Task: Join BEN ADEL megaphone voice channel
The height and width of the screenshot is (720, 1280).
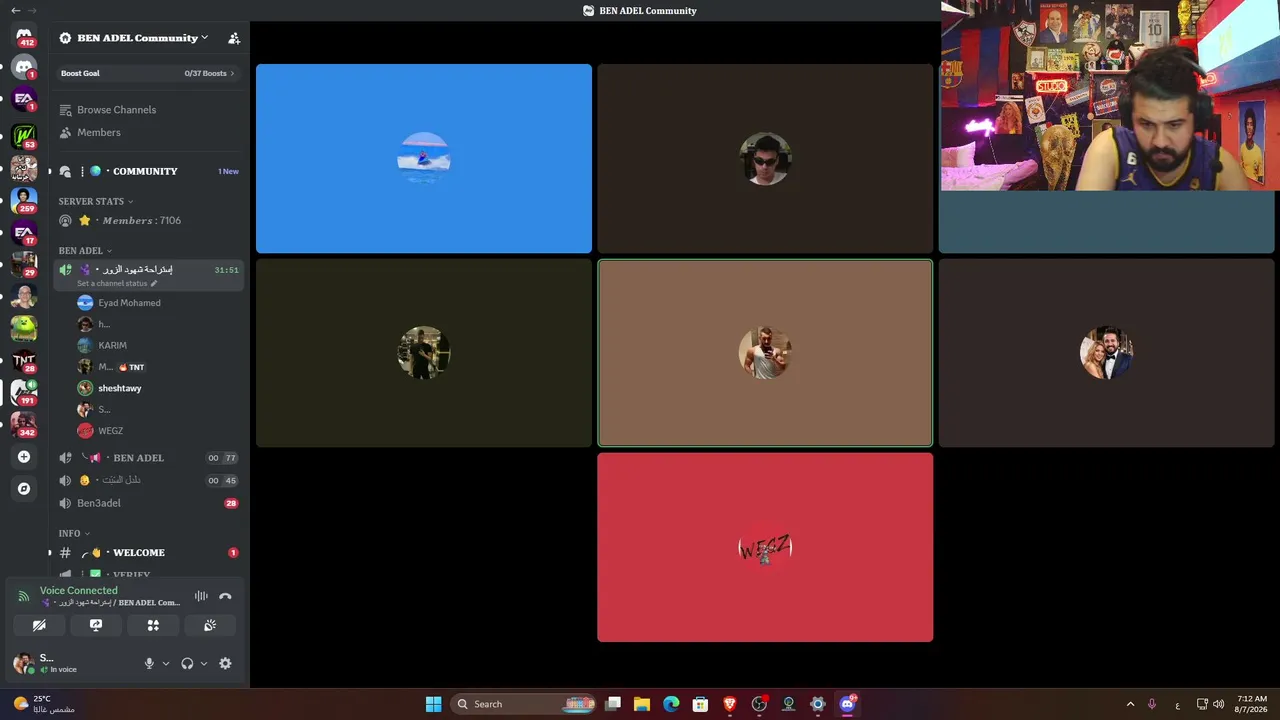Action: 148,458
